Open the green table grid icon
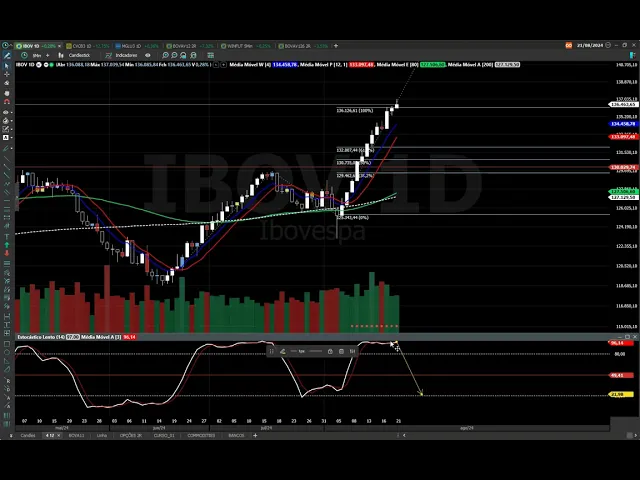Viewport: 640px width, 480px height. coord(211,55)
